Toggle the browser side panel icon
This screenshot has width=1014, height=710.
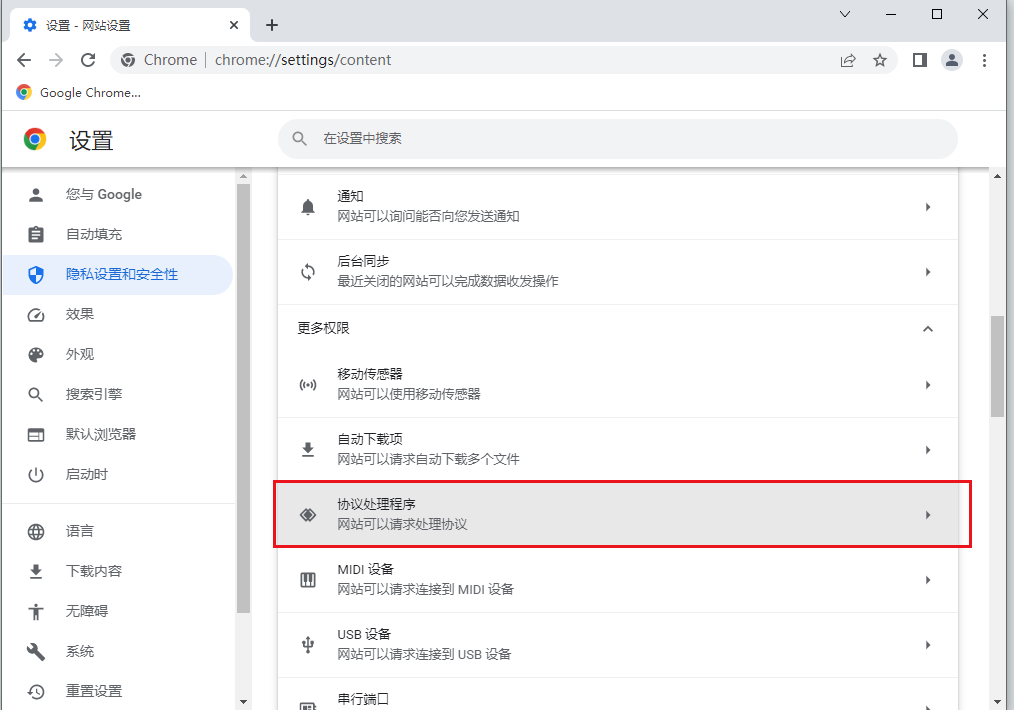pos(919,60)
